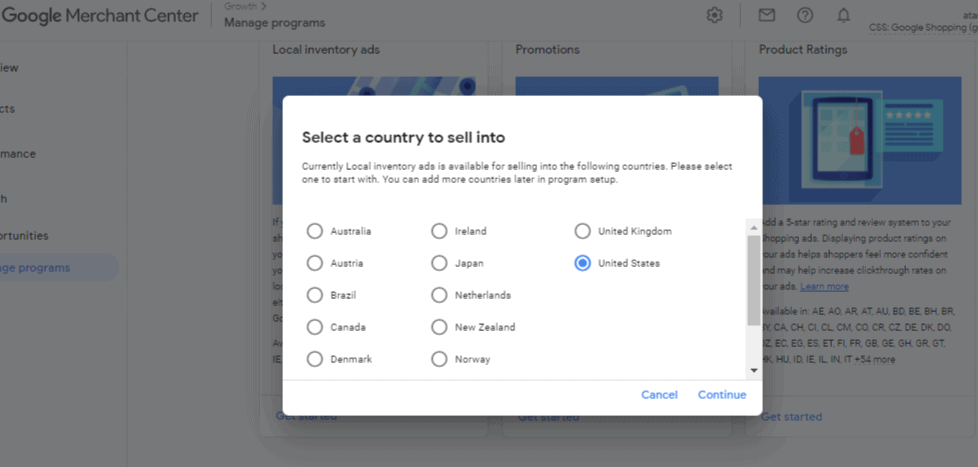Screen dimensions: 978x467
Task: Select the Netherlands radio option
Action: coord(440,295)
